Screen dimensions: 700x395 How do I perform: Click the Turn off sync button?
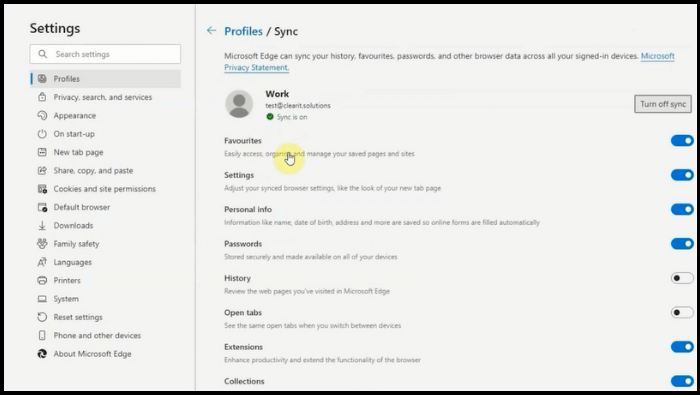click(x=662, y=104)
